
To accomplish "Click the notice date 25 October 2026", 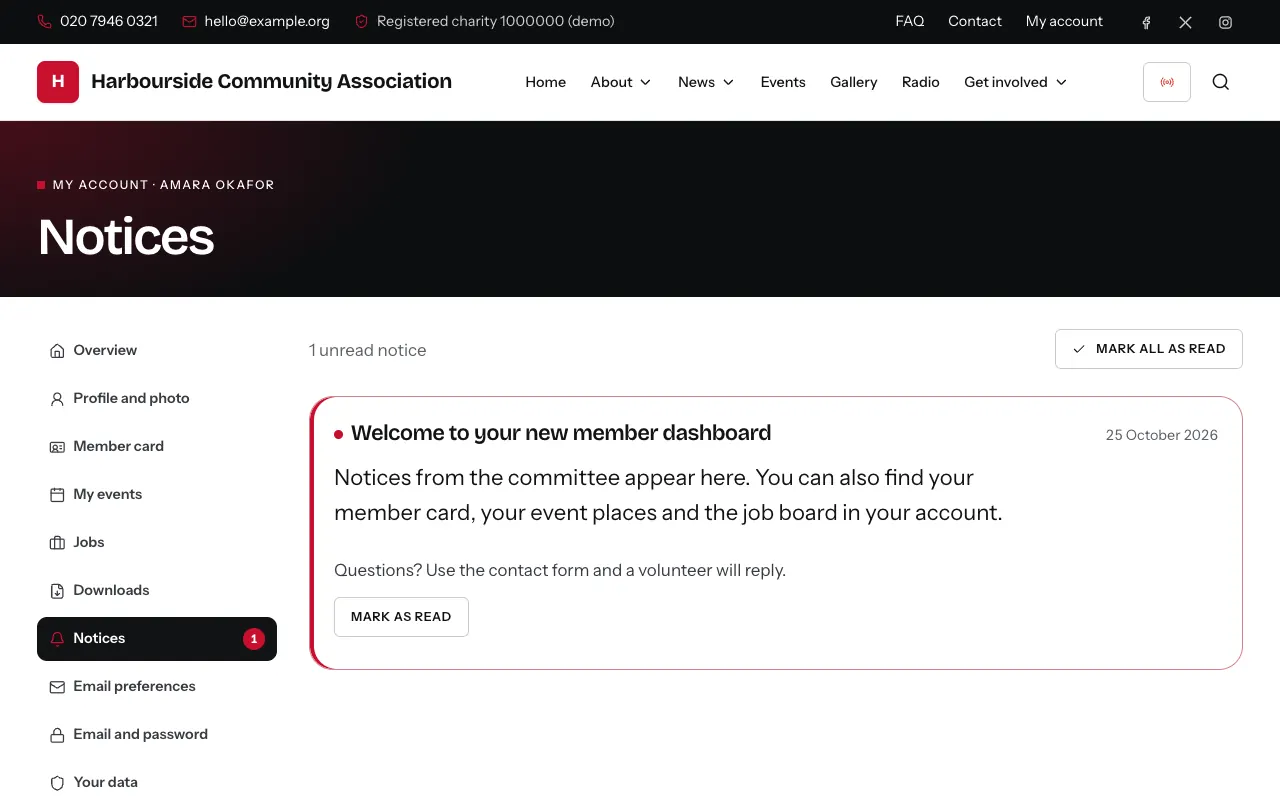I will [1162, 435].
